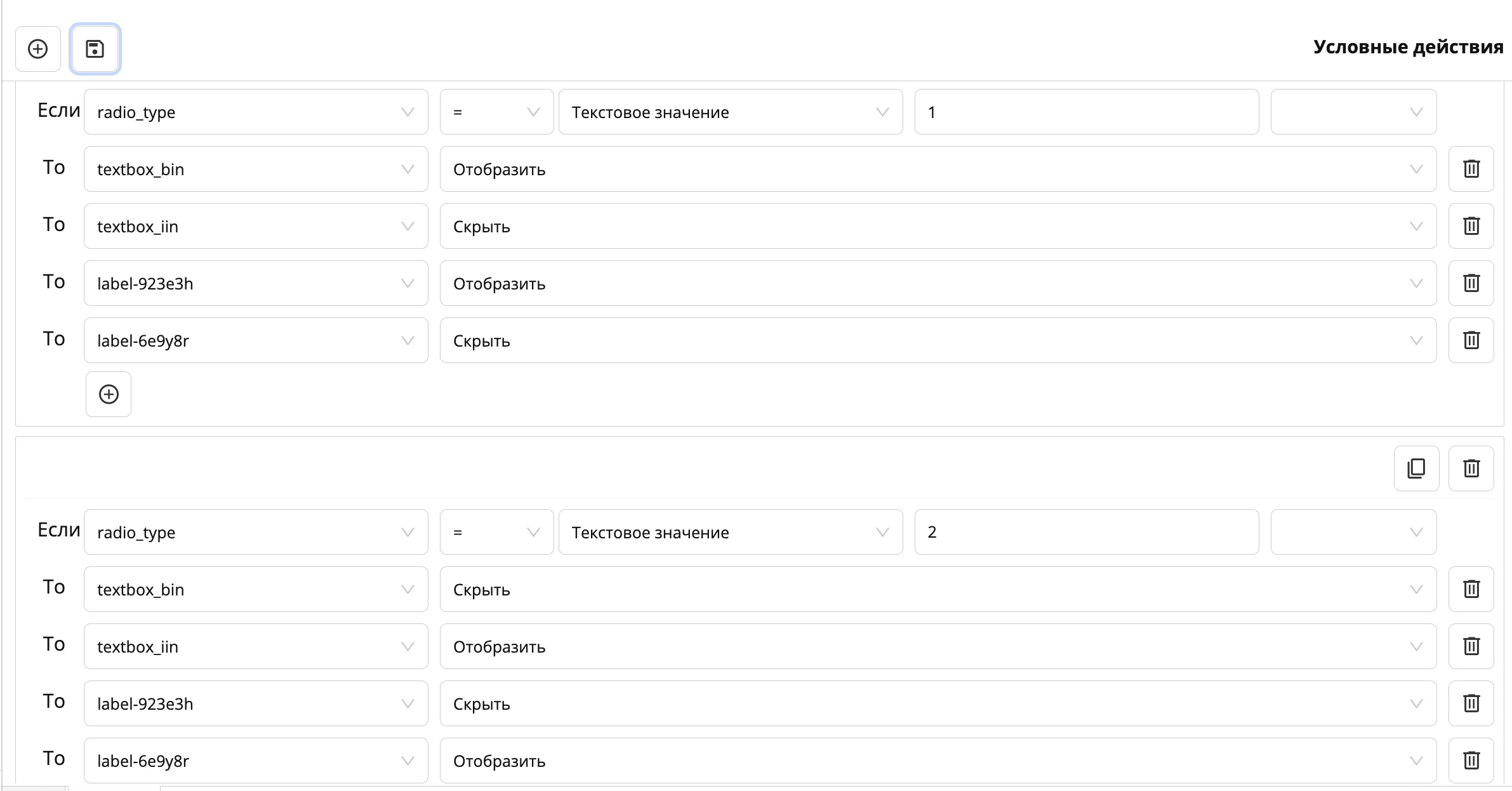This screenshot has height=791, width=1512.
Task: Open second block's label-923e3h Скрыть action dropdown
Action: (x=938, y=703)
